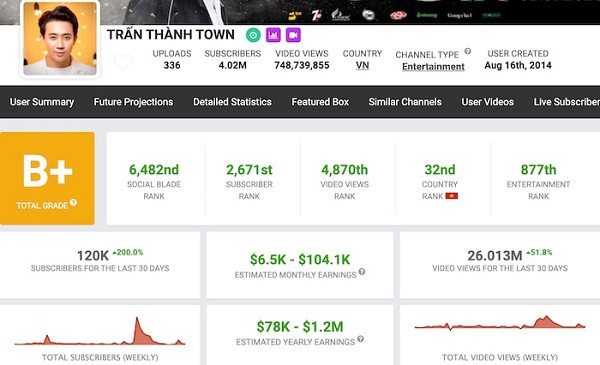Open the Similar Channels tab
Viewport: 600px width, 365px height.
coord(405,102)
